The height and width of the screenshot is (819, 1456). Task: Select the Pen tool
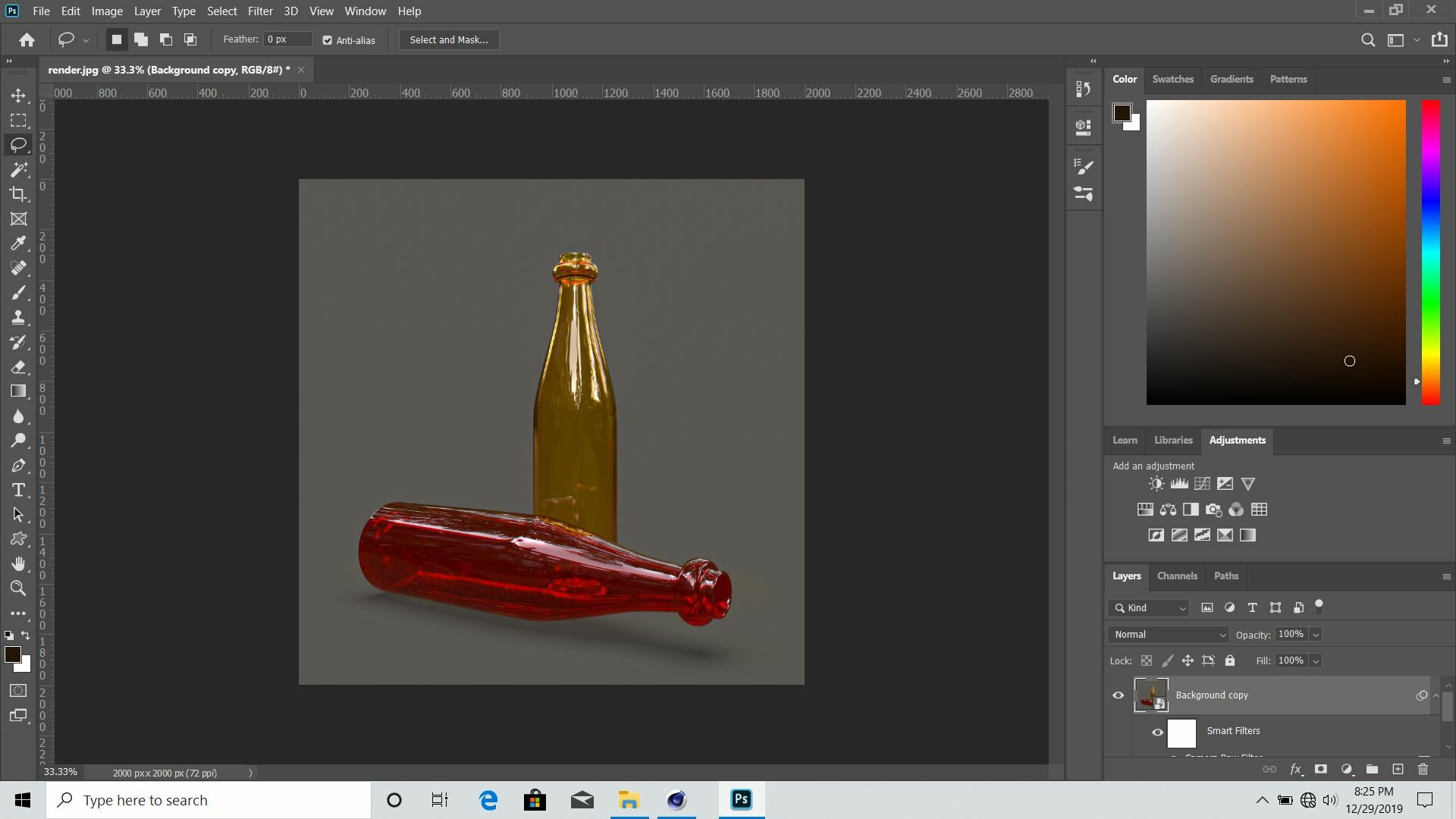tap(18, 465)
